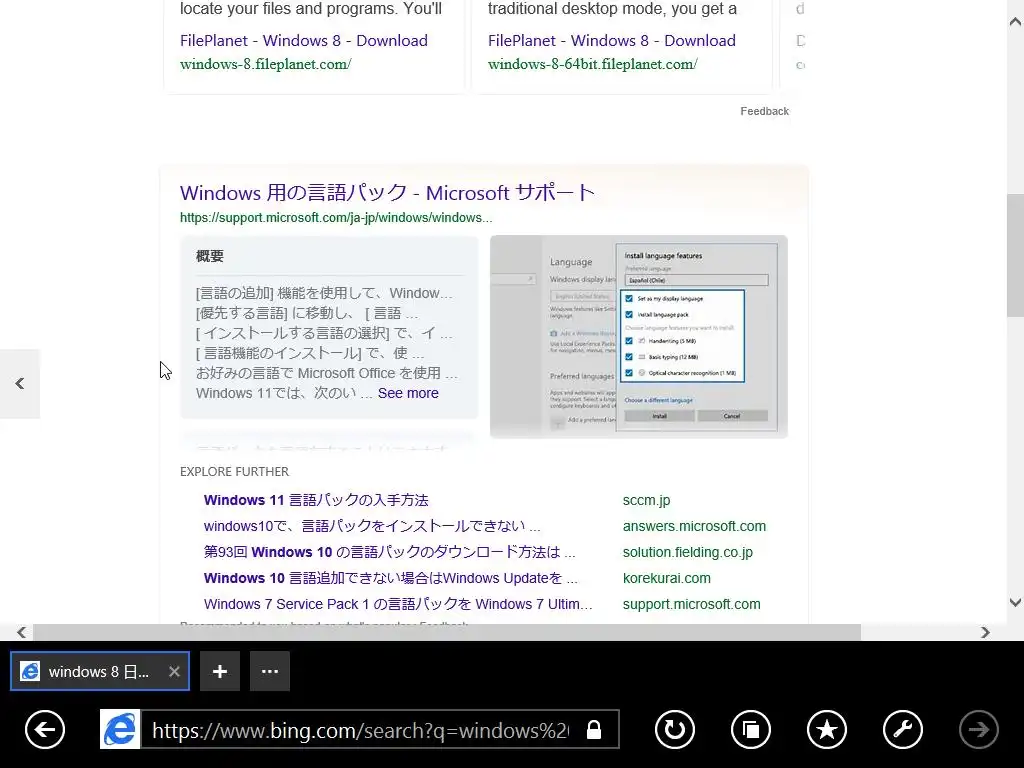Click left edge back-swipe chevron

[20, 383]
